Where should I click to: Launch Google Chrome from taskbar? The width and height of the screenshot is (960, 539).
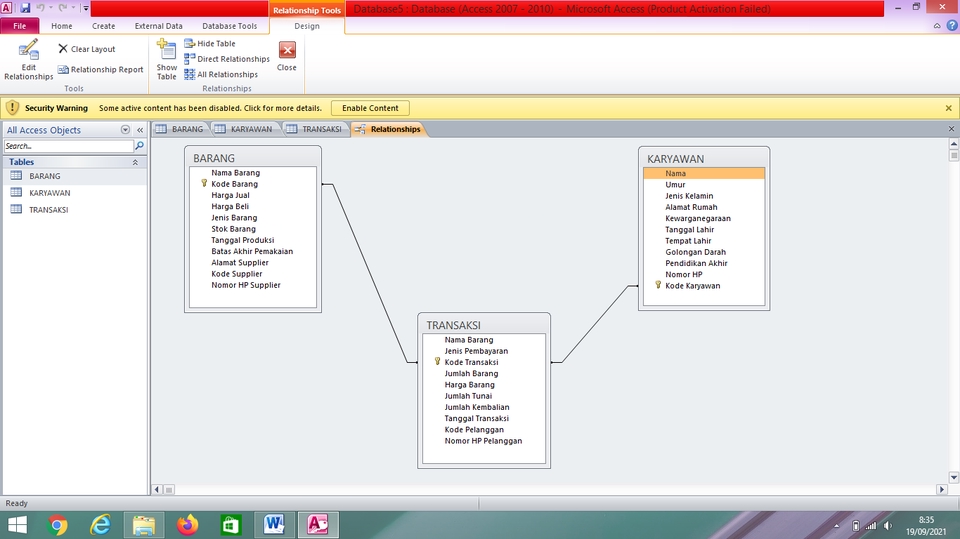pyautogui.click(x=58, y=525)
